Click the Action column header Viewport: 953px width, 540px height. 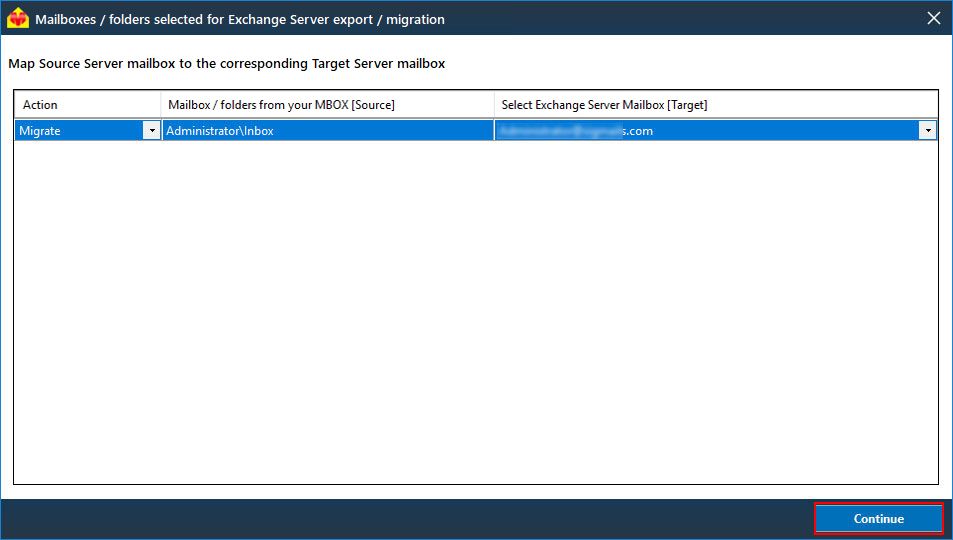[88, 105]
